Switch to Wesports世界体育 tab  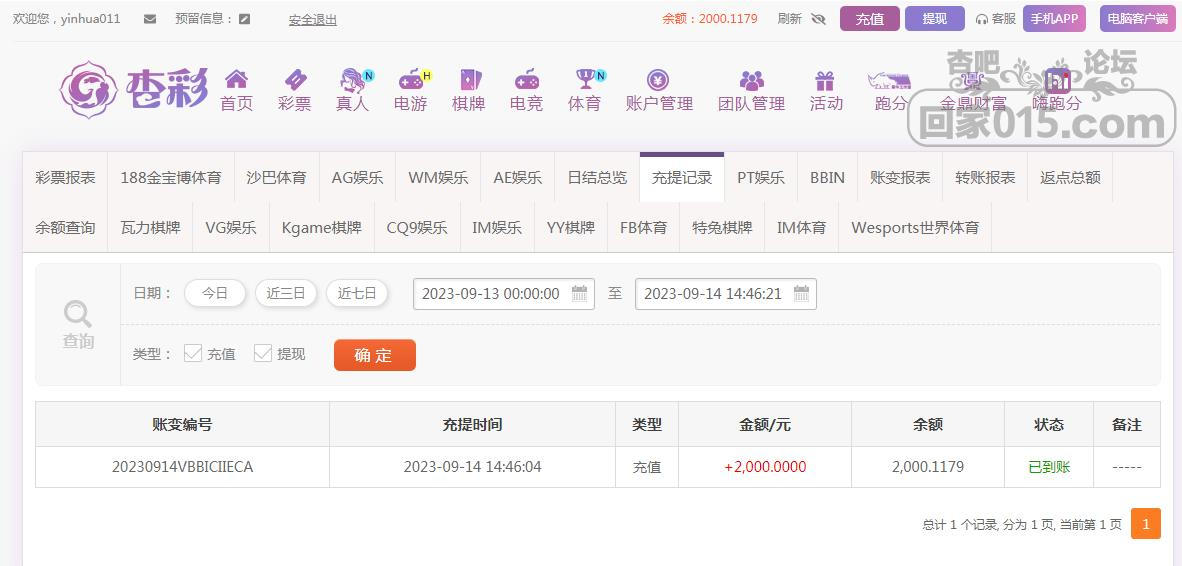pos(915,227)
